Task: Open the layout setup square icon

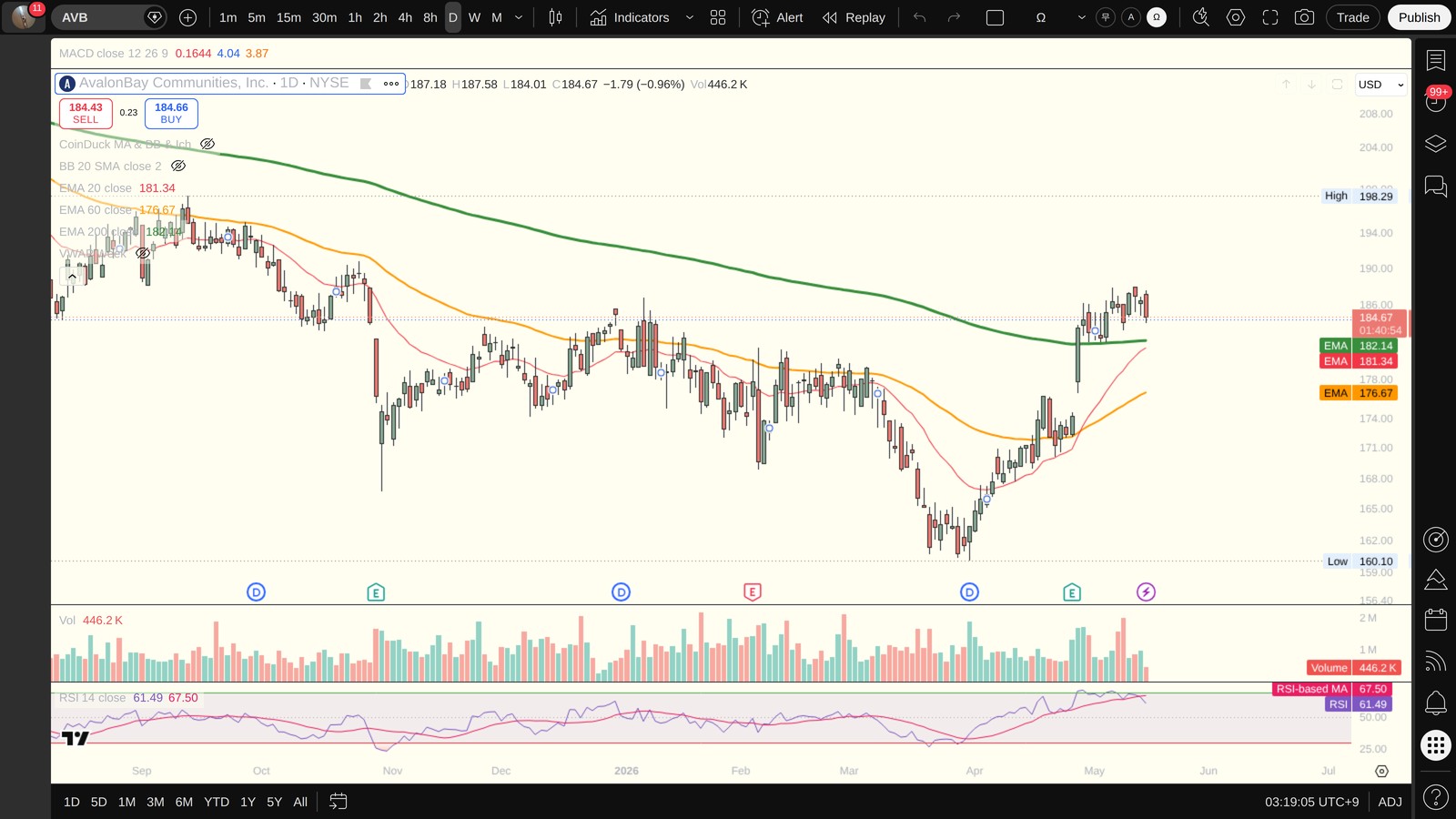Action: pos(995,17)
